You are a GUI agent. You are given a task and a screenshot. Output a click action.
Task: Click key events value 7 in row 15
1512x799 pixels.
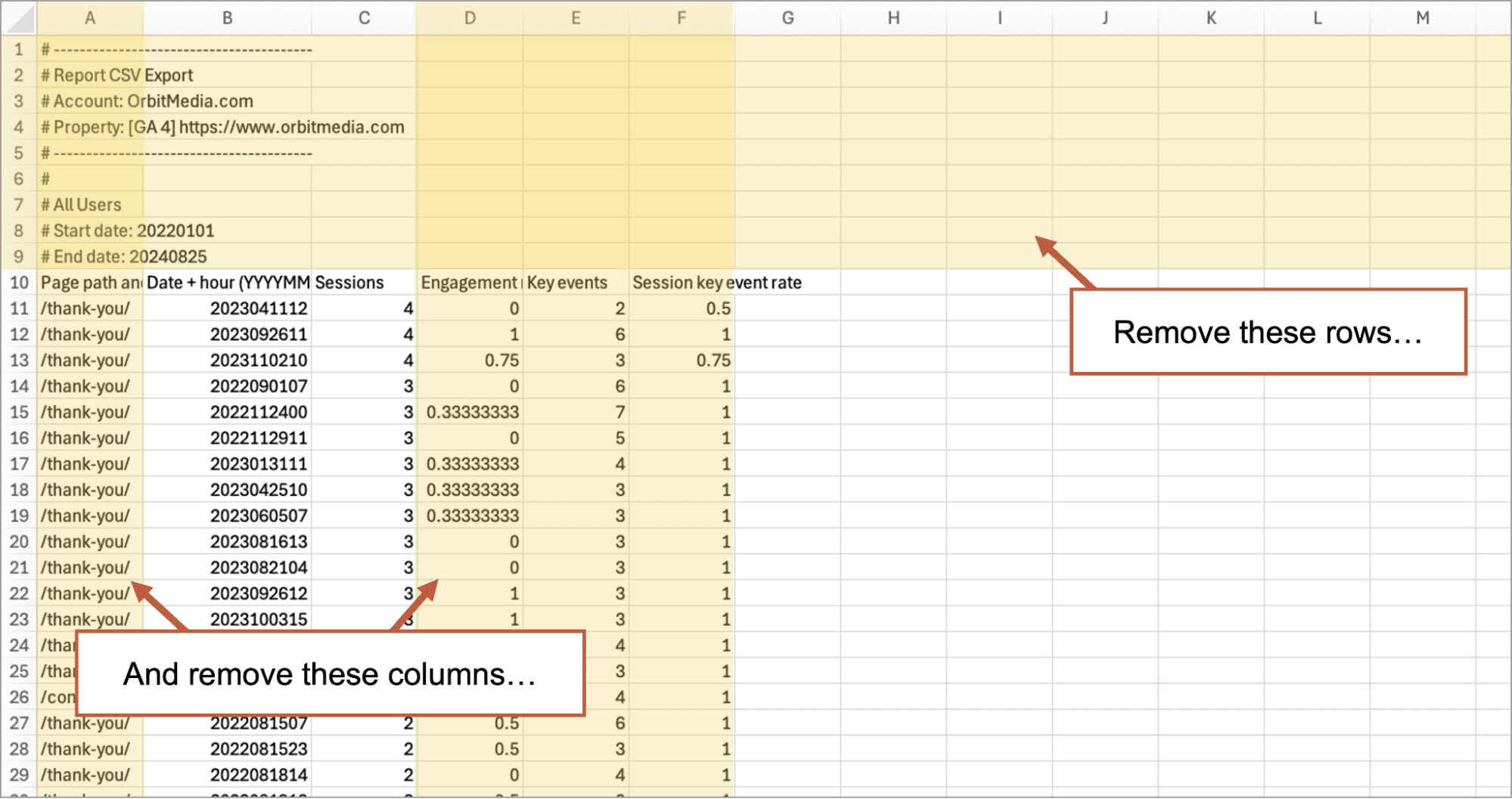pos(576,412)
